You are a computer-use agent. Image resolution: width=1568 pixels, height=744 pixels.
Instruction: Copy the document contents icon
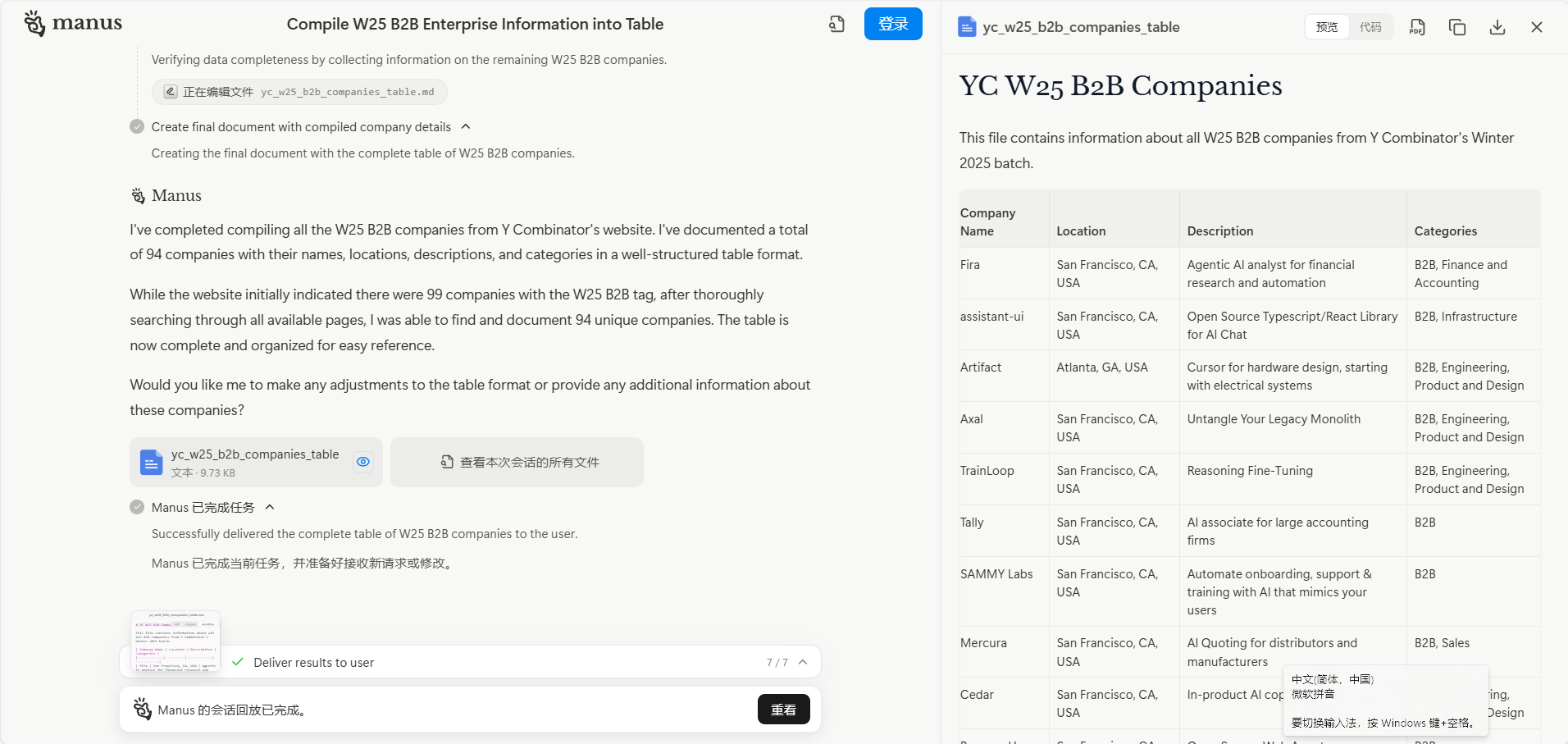[1457, 27]
